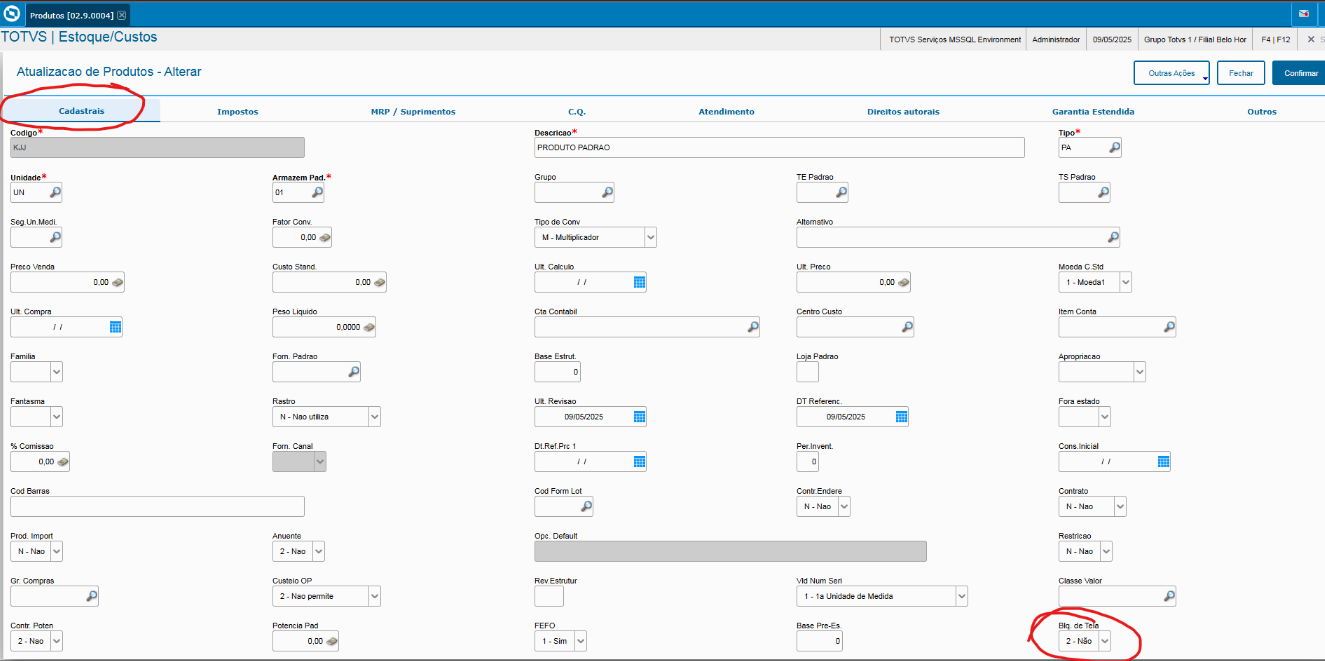
Task: Open the Alternativo search magnifier
Action: click(x=1112, y=238)
